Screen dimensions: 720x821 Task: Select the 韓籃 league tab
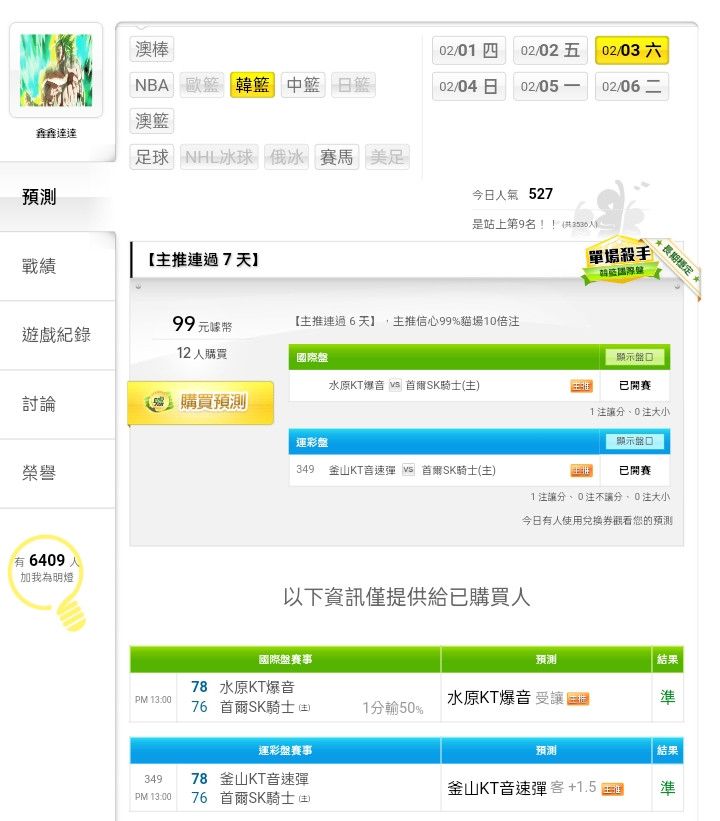252,85
